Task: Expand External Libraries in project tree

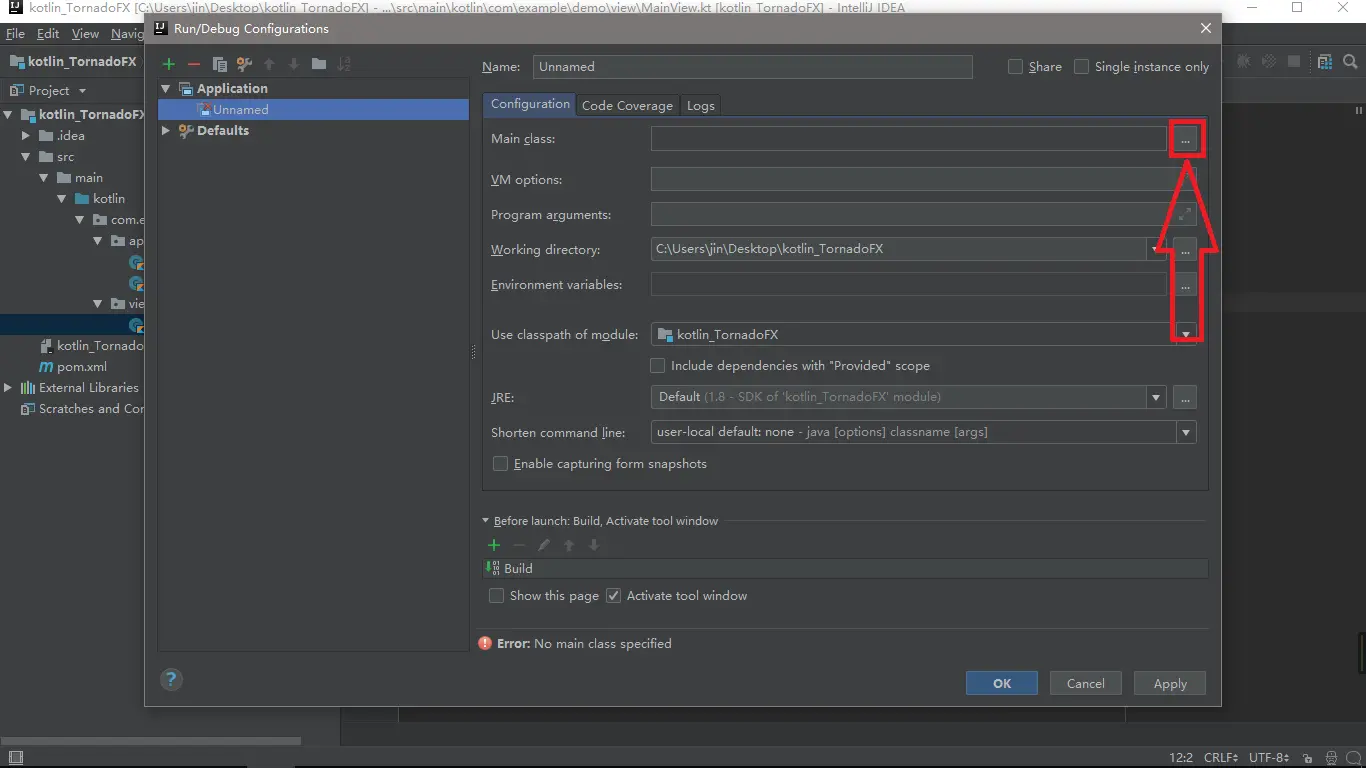Action: (8, 388)
